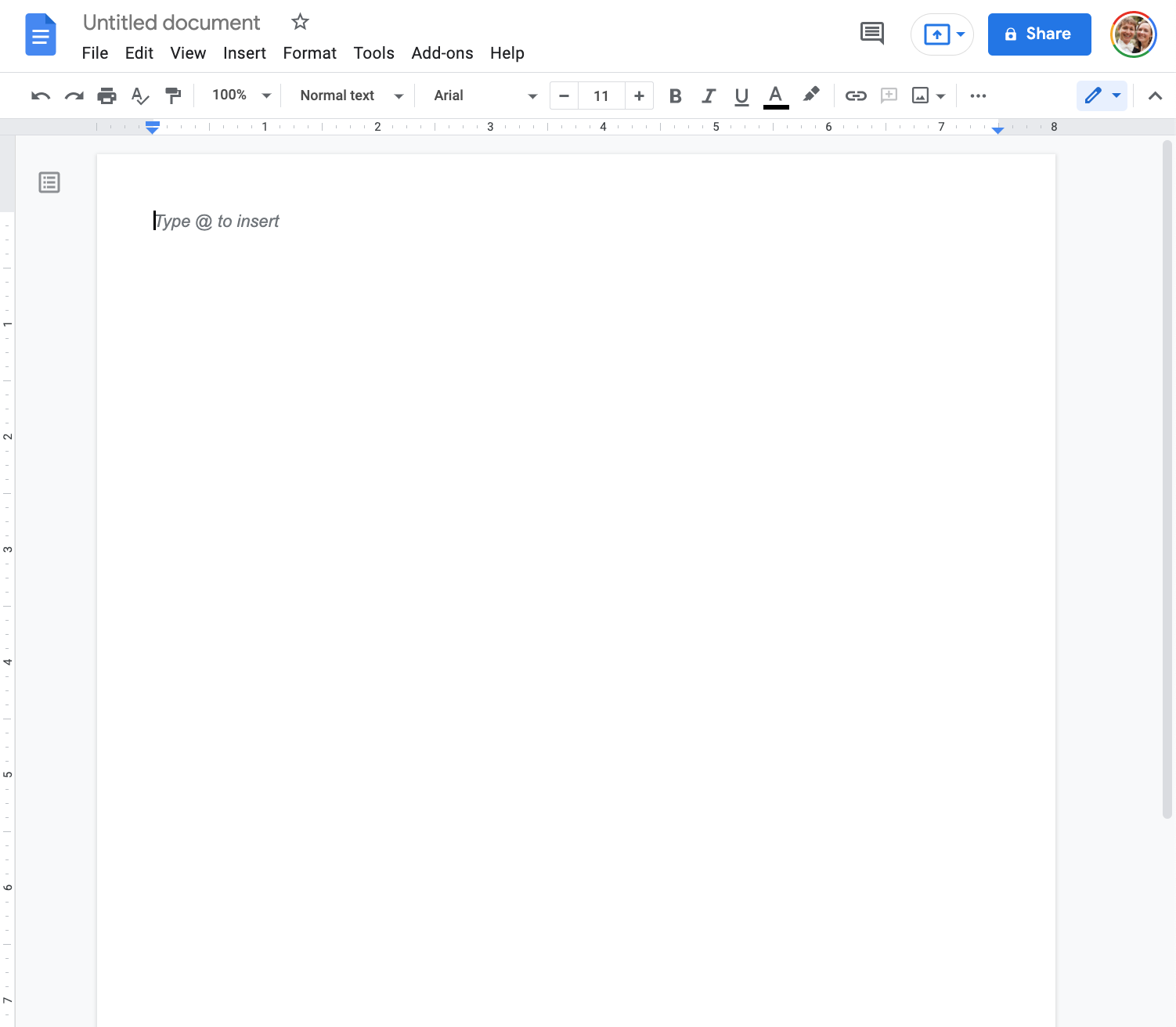Image resolution: width=1176 pixels, height=1027 pixels.
Task: Open the Format menu
Action: click(309, 53)
